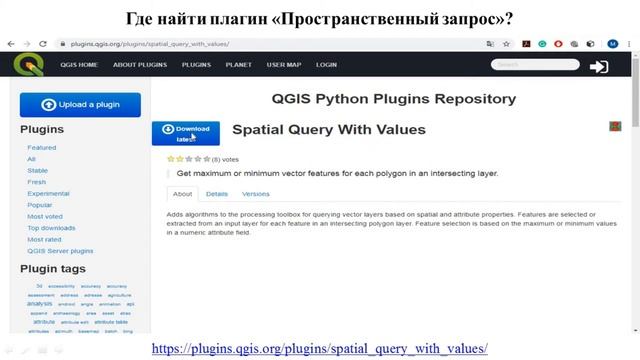Click the 3d plugin tag
Screen dimensions: 640x360
[x=39, y=286]
